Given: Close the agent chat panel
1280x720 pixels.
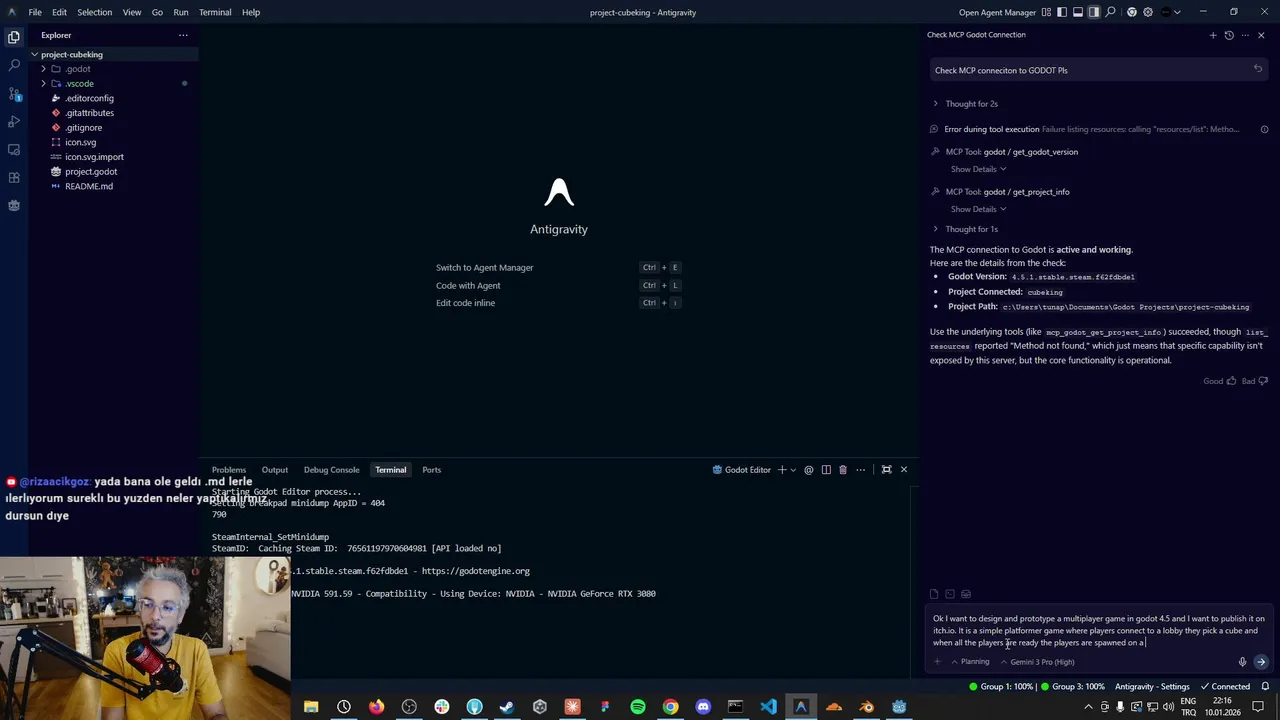Looking at the screenshot, I should point(1261,35).
